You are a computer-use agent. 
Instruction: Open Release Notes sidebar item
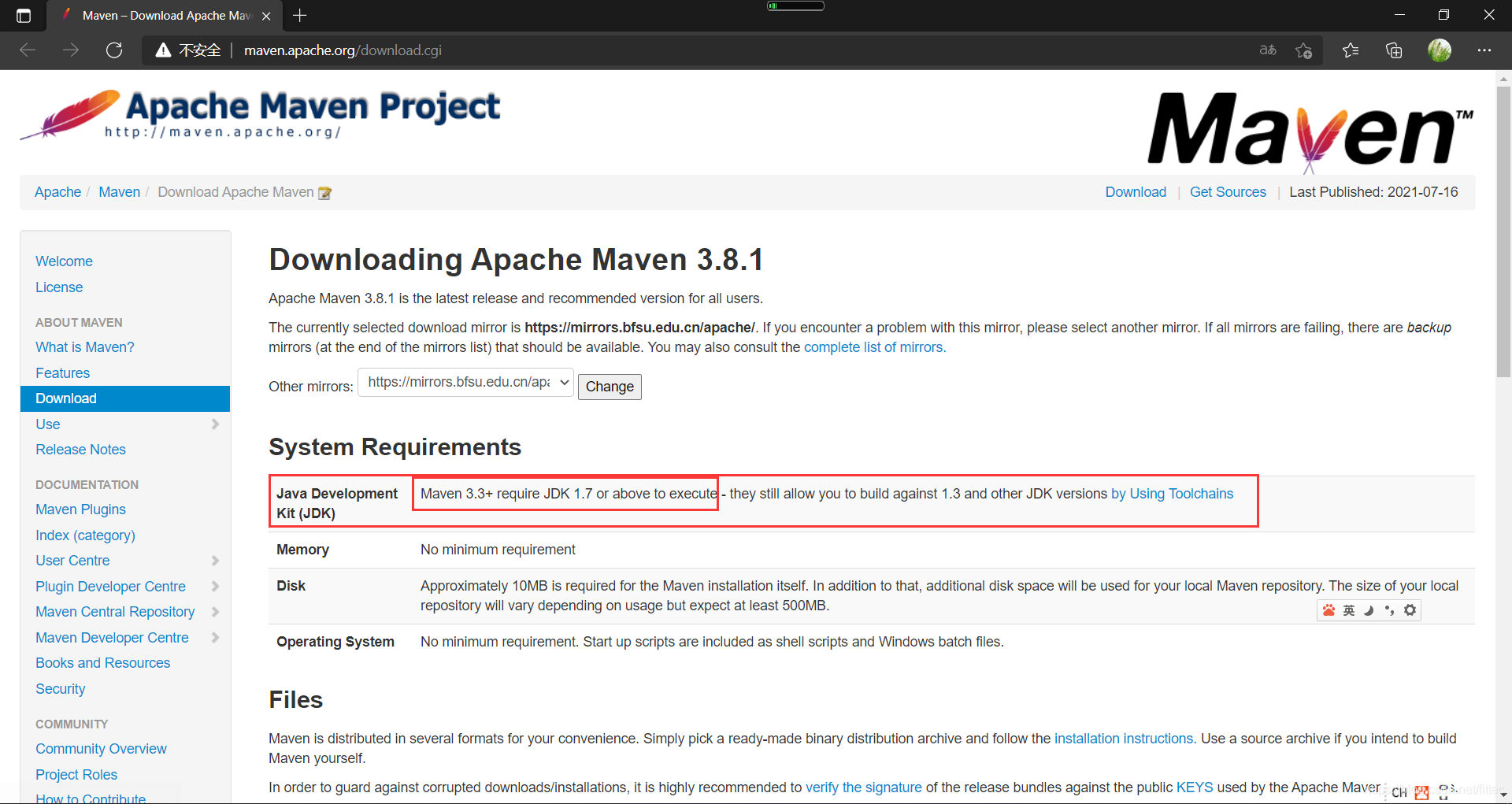tap(80, 450)
